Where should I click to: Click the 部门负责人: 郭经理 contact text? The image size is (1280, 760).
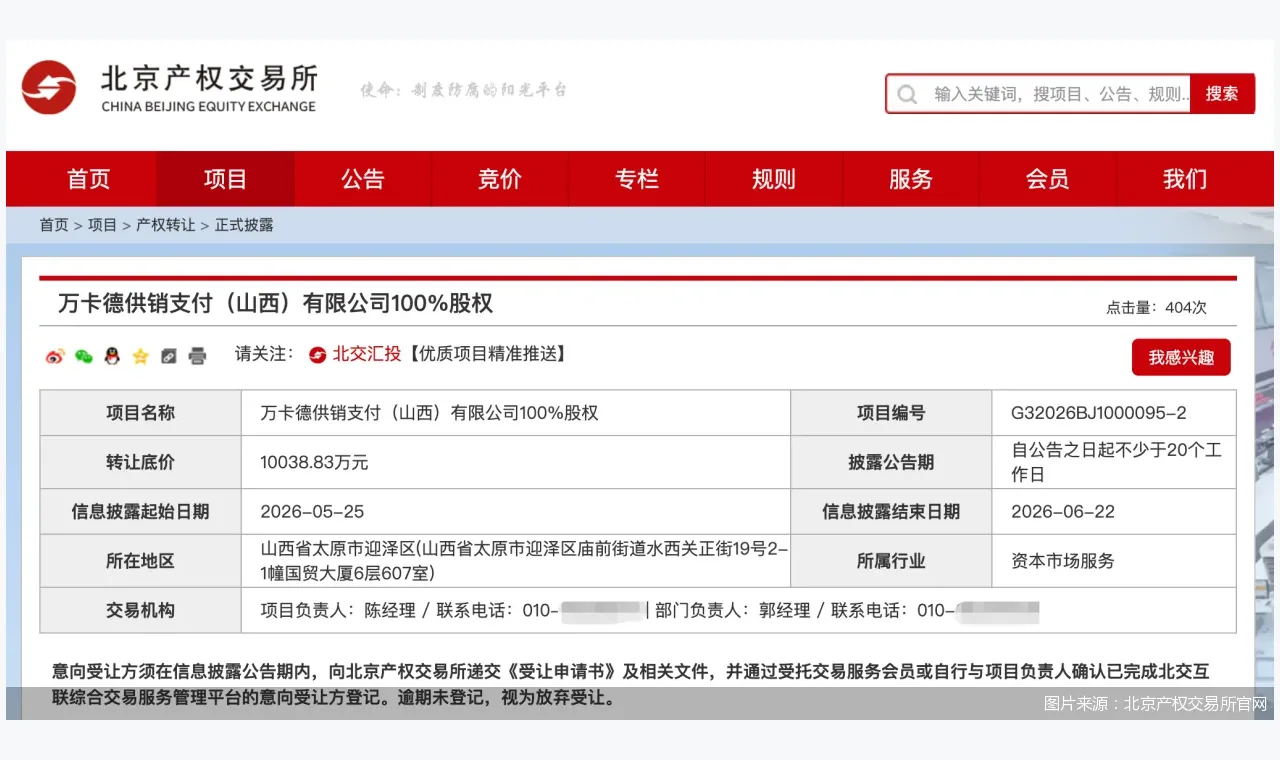(733, 610)
